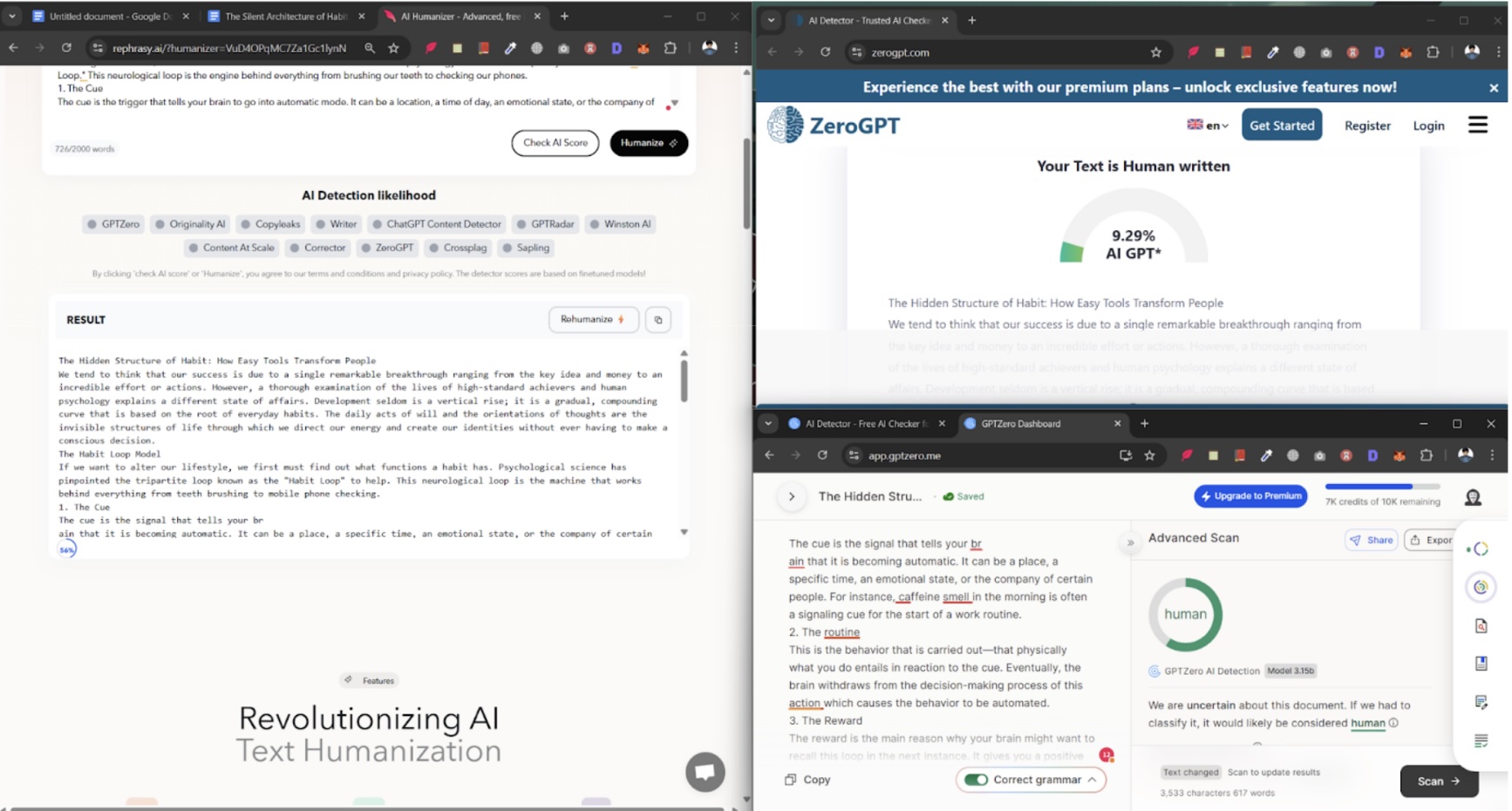Select the GPTZero detector chip
This screenshot has width=1512, height=811.
[113, 224]
